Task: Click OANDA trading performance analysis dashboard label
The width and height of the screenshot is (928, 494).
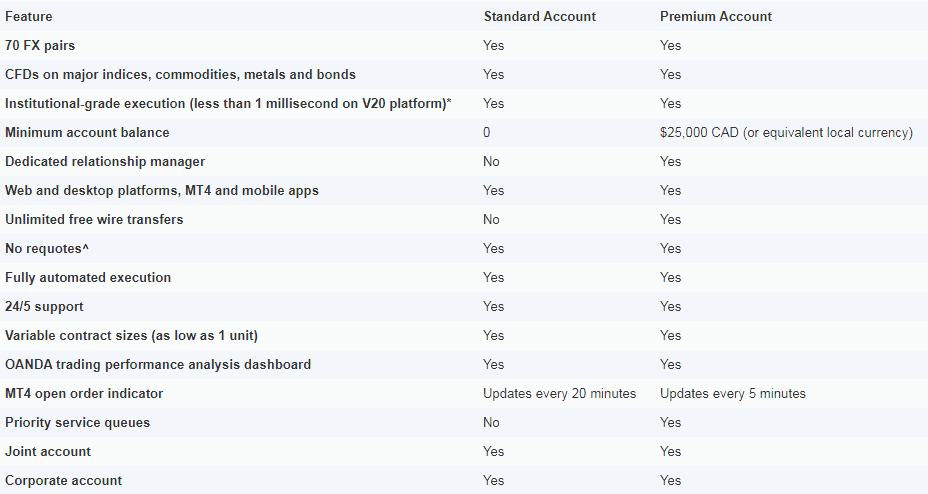Action: pyautogui.click(x=158, y=364)
